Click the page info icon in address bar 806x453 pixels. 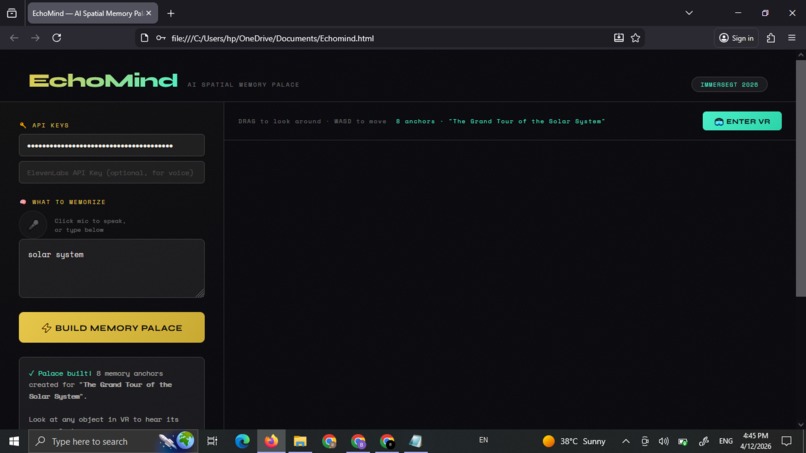(x=144, y=38)
